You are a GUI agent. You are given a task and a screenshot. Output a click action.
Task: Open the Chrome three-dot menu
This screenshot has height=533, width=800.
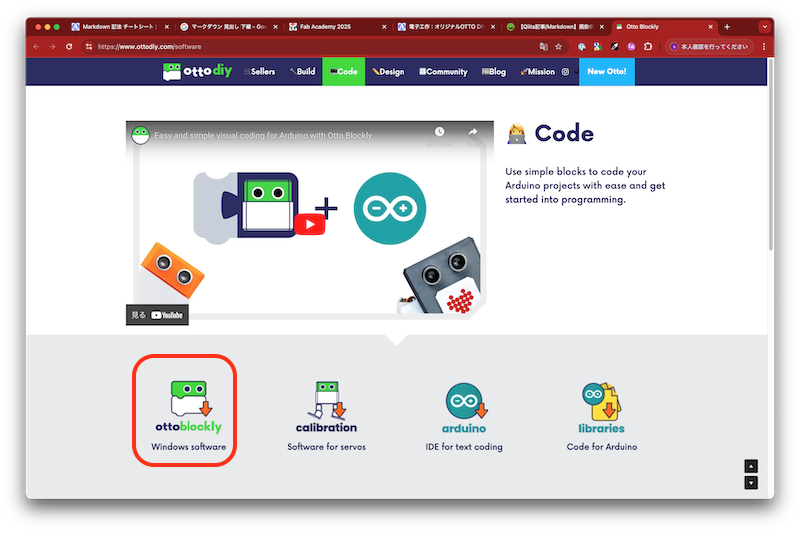point(764,46)
